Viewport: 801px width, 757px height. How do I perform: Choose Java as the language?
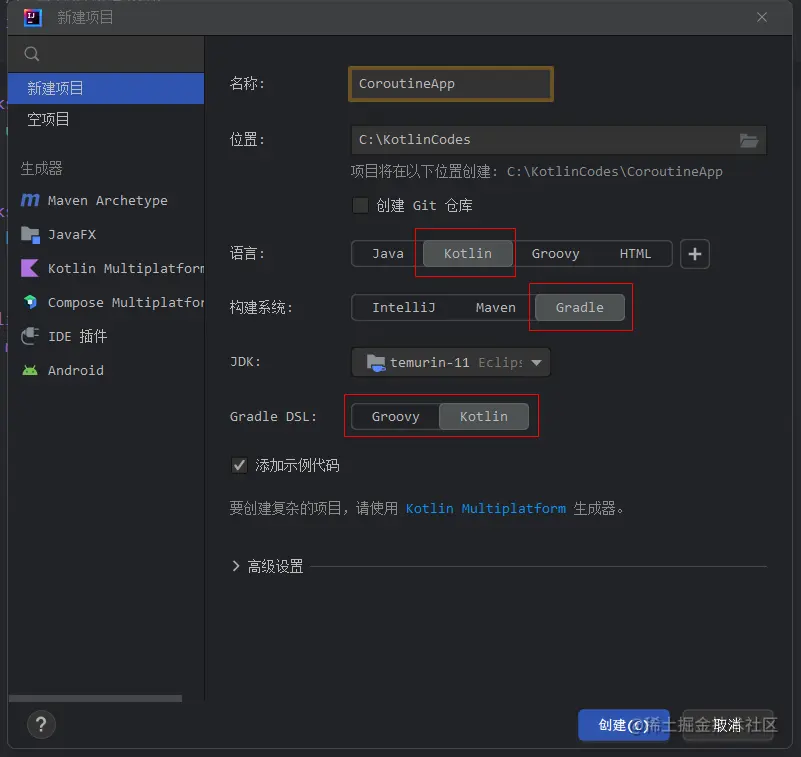[388, 254]
